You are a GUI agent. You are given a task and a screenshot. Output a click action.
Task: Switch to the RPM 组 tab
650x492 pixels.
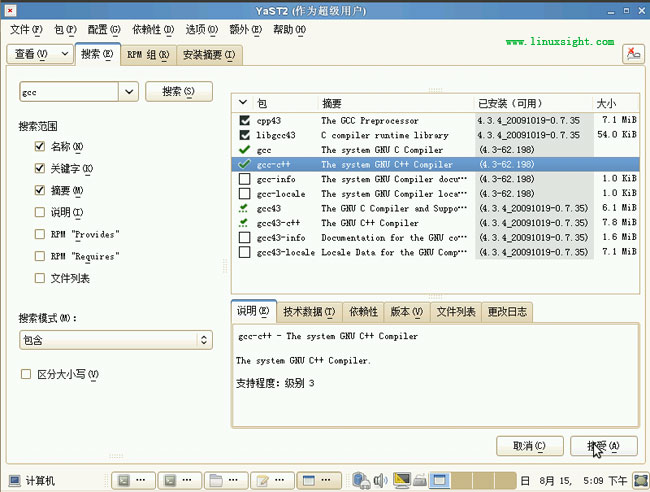pos(148,55)
